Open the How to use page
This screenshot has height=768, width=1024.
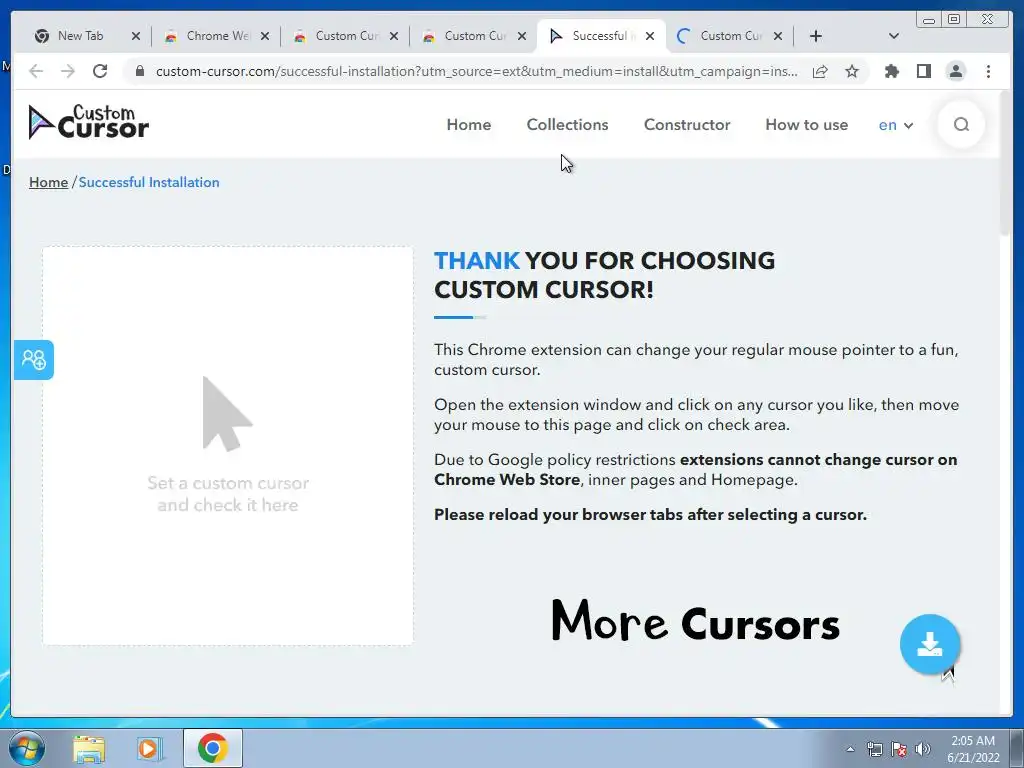tap(807, 125)
